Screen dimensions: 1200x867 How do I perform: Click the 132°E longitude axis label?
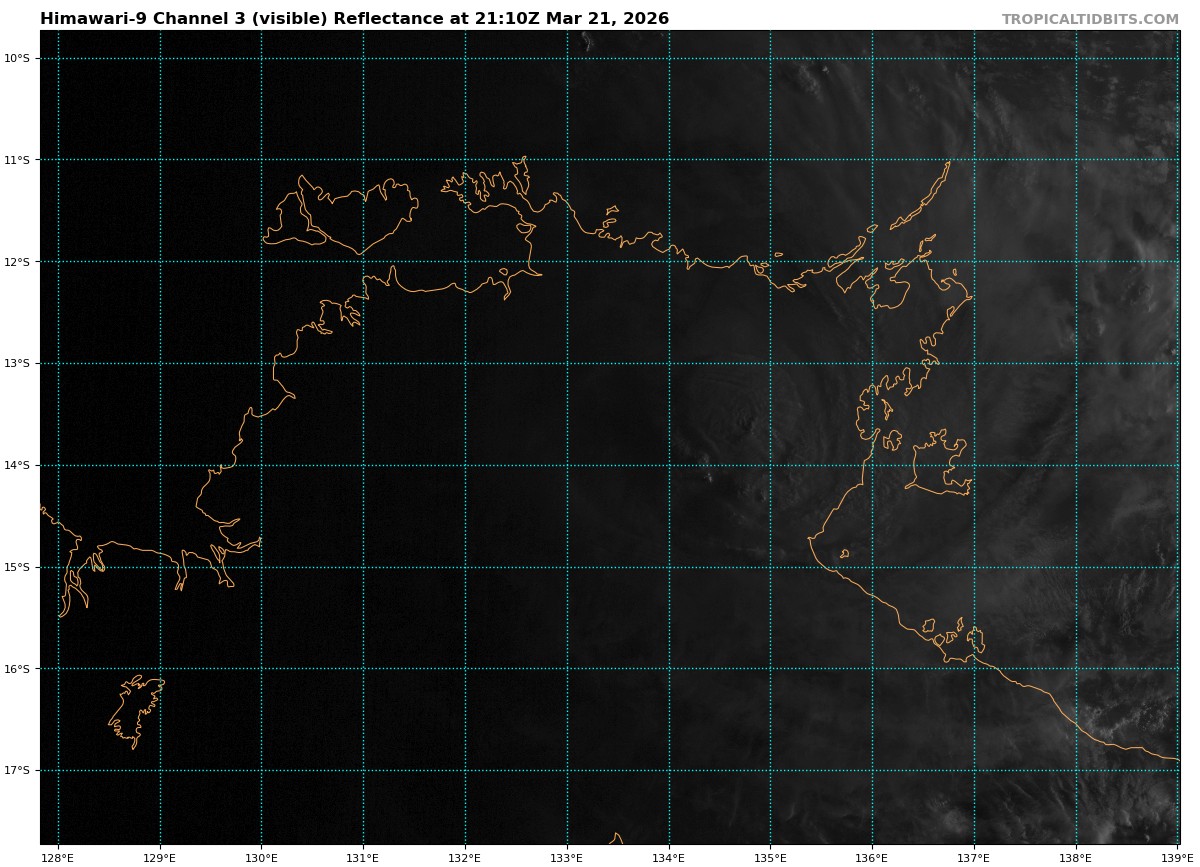[x=465, y=858]
